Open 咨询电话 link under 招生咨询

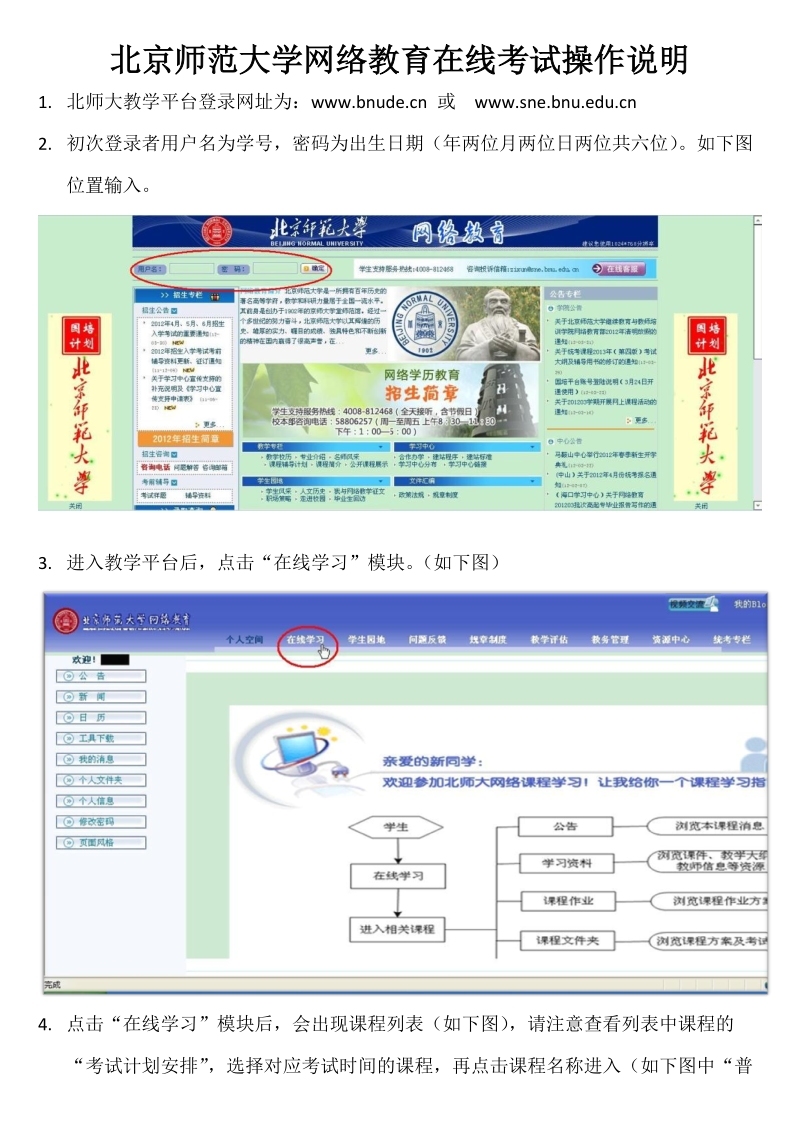156,468
